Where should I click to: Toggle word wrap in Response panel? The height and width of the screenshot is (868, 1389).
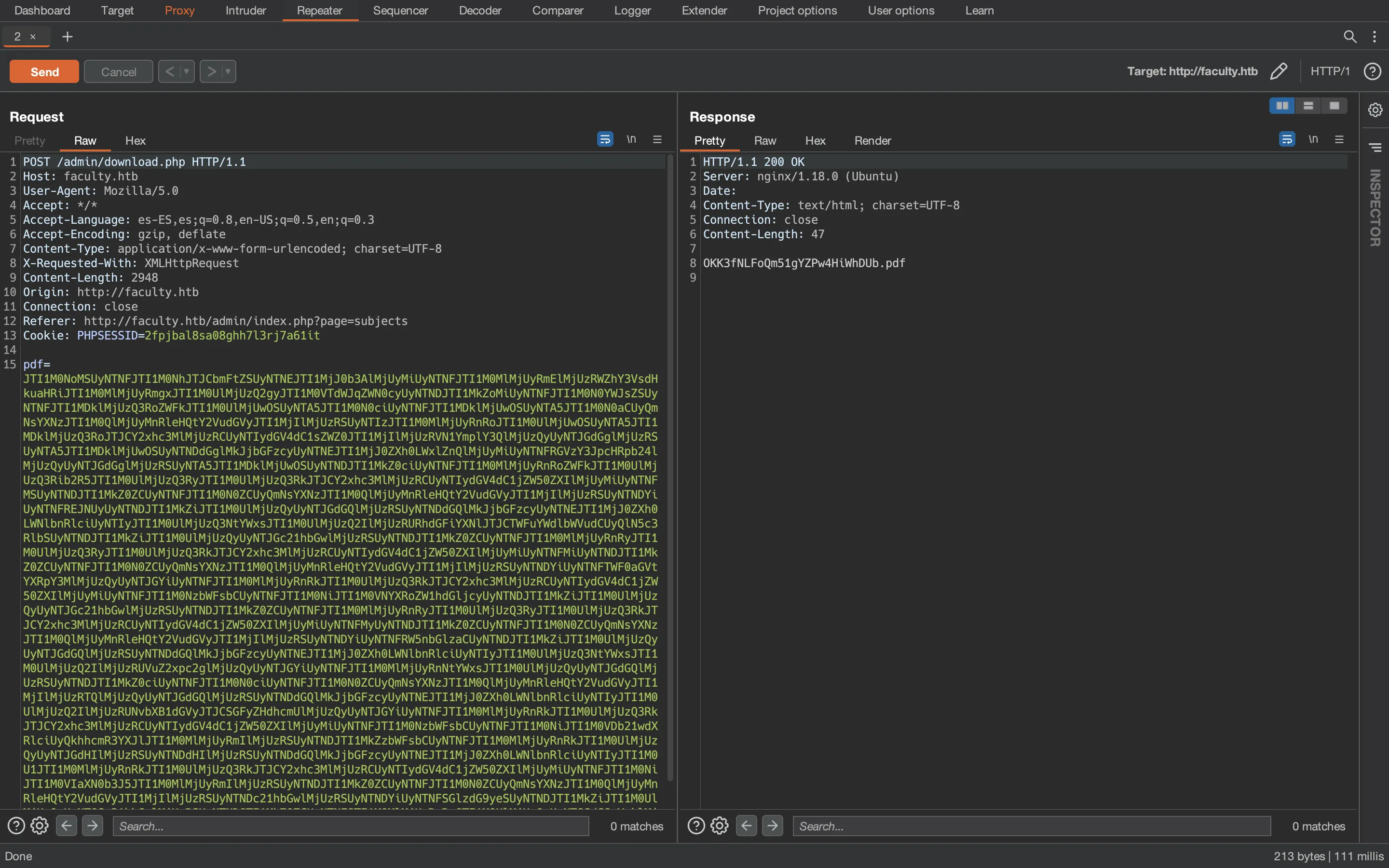(x=1287, y=139)
